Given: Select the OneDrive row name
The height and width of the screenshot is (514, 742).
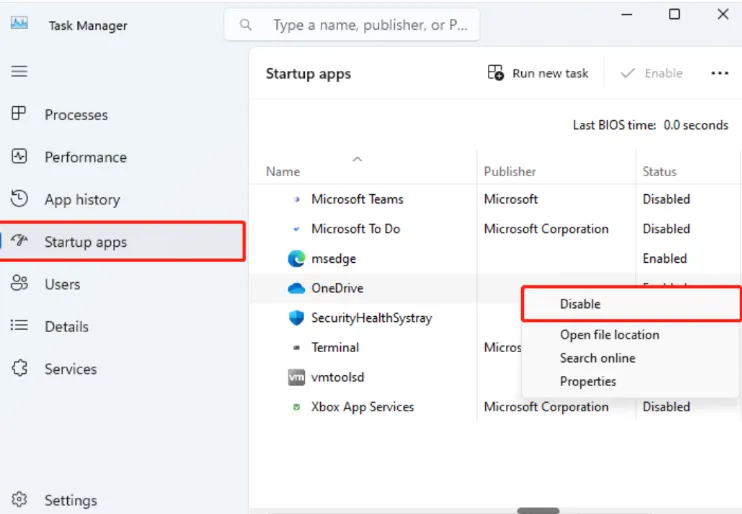Looking at the screenshot, I should coord(337,288).
